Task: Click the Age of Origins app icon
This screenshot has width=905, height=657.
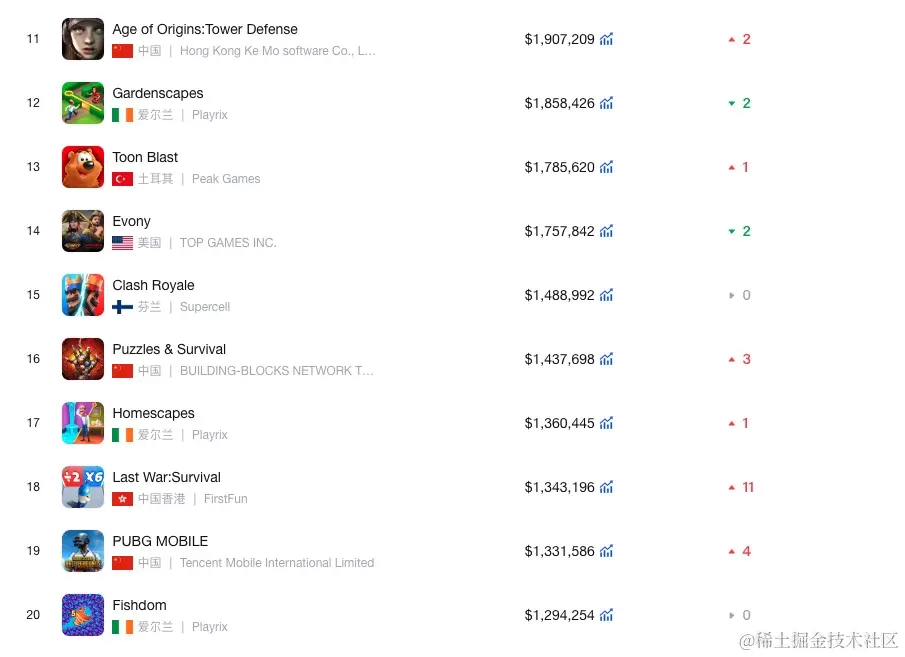Action: click(x=83, y=39)
